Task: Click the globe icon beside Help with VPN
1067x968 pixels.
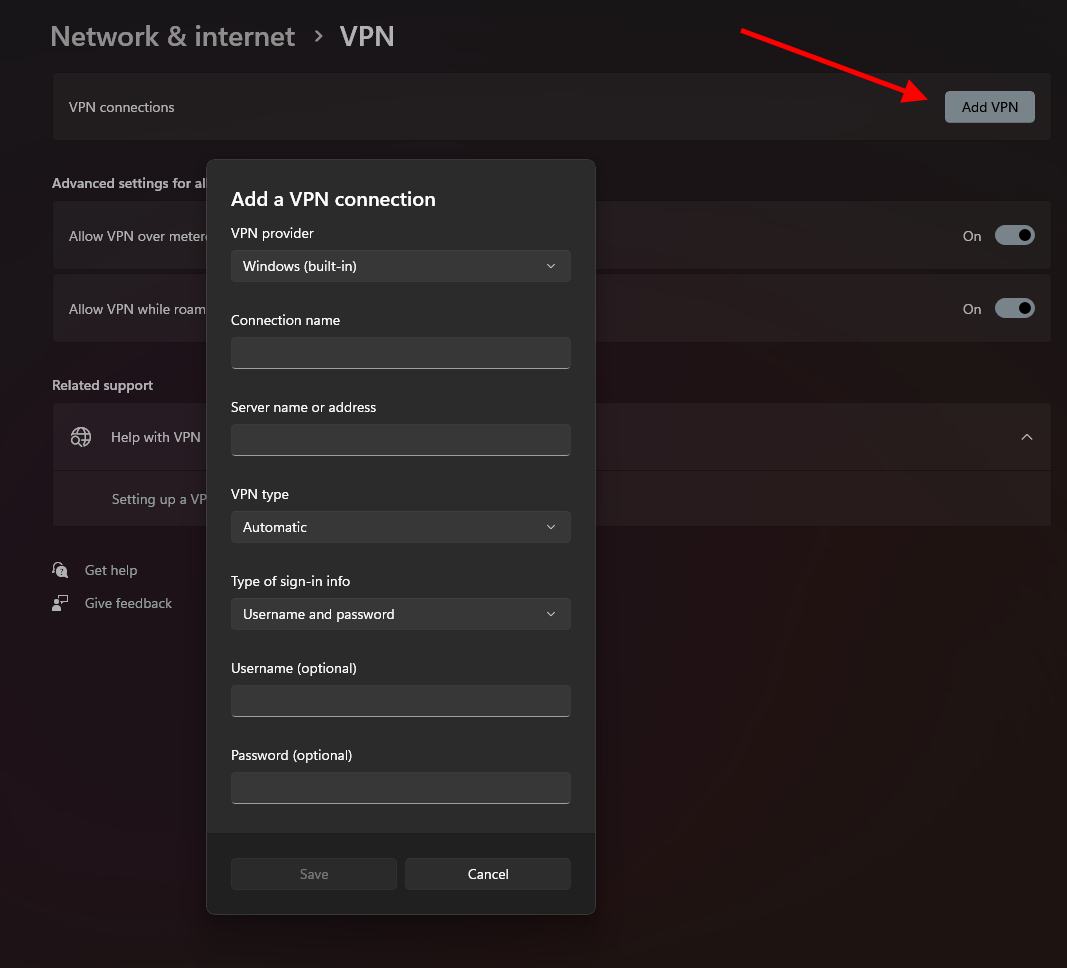Action: (x=81, y=437)
